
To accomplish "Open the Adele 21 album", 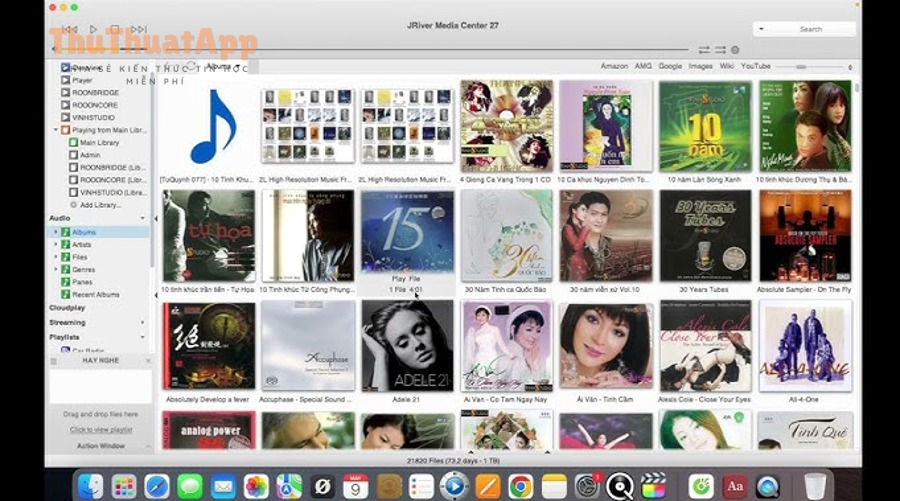I will [407, 346].
